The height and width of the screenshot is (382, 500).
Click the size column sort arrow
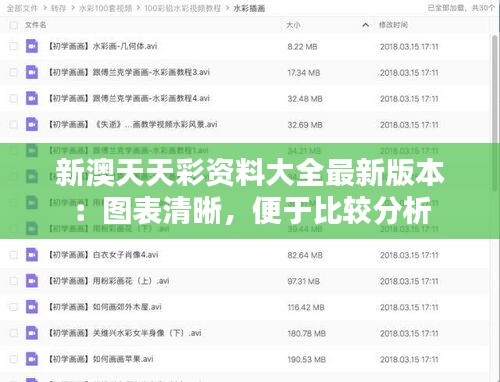tap(365, 25)
